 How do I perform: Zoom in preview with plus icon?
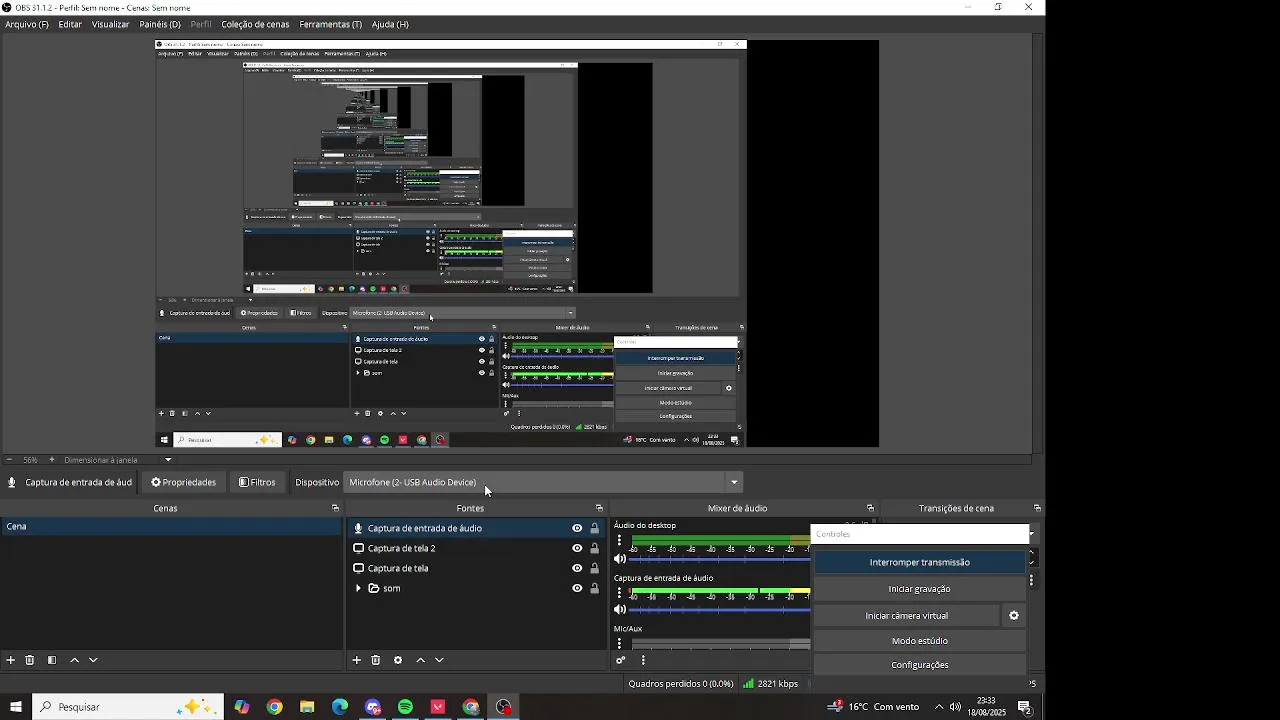coord(52,460)
